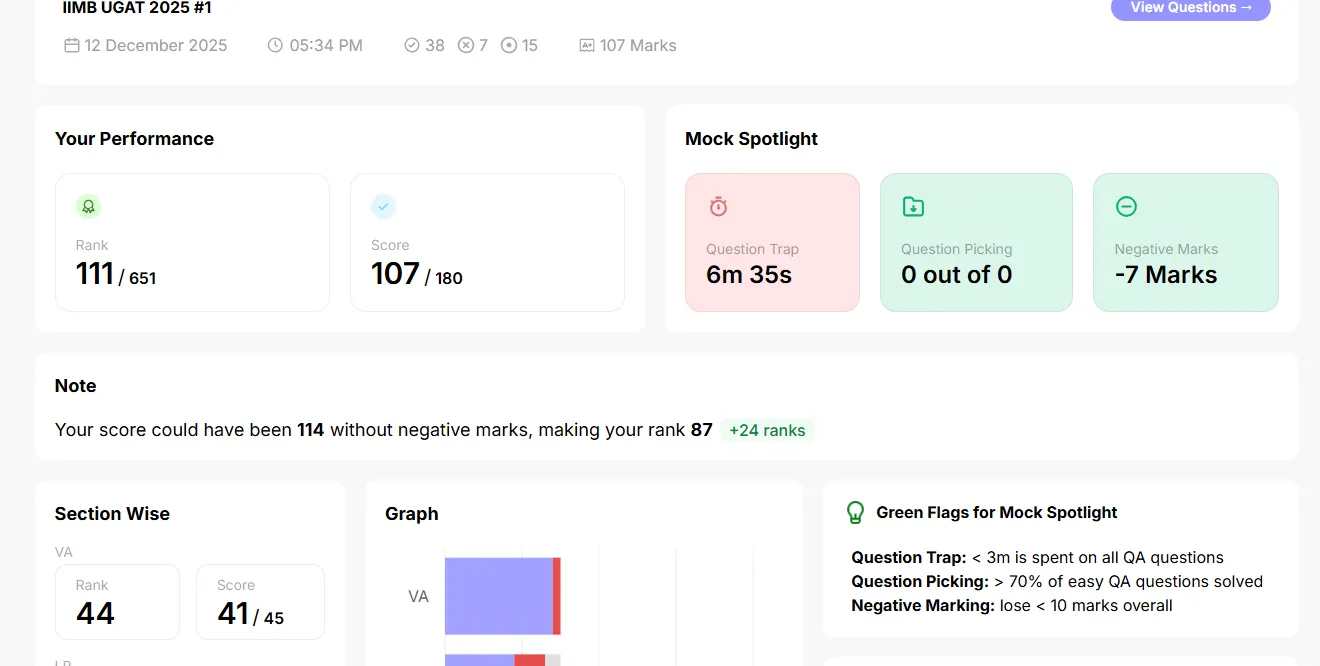Click the +24 ranks green badge

pos(767,430)
